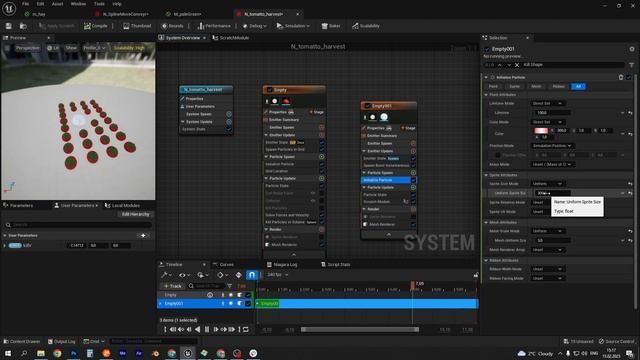The image size is (640, 360).
Task: Reset Lifetime value to default arrow
Action: tap(630, 113)
